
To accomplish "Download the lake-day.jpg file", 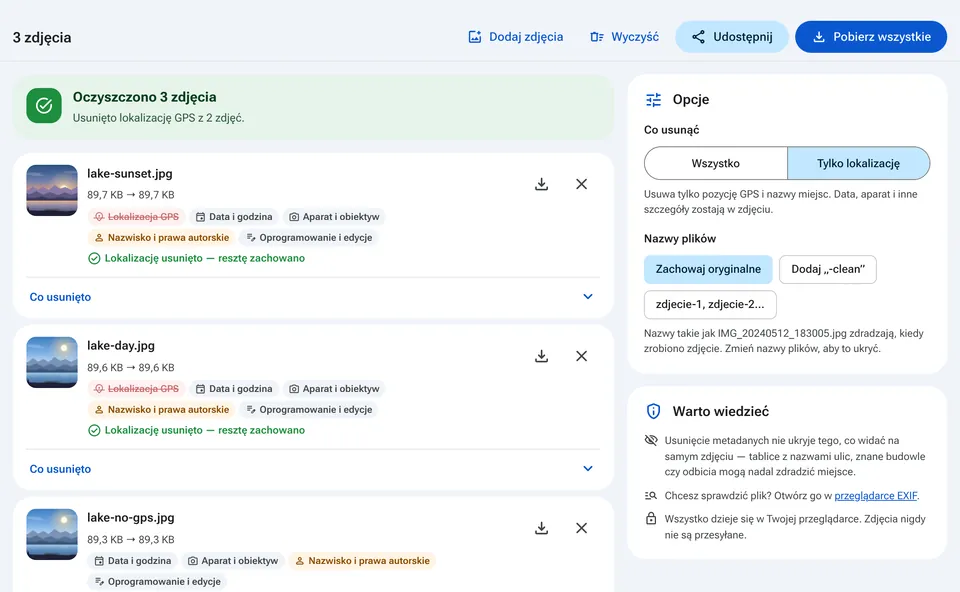I will [541, 356].
